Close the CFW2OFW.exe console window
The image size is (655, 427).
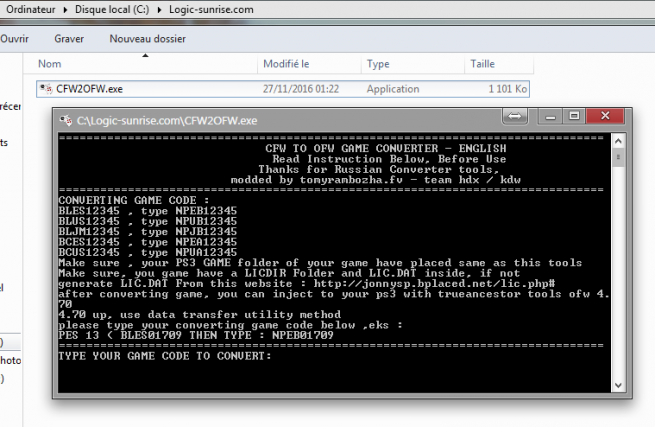pos(607,118)
